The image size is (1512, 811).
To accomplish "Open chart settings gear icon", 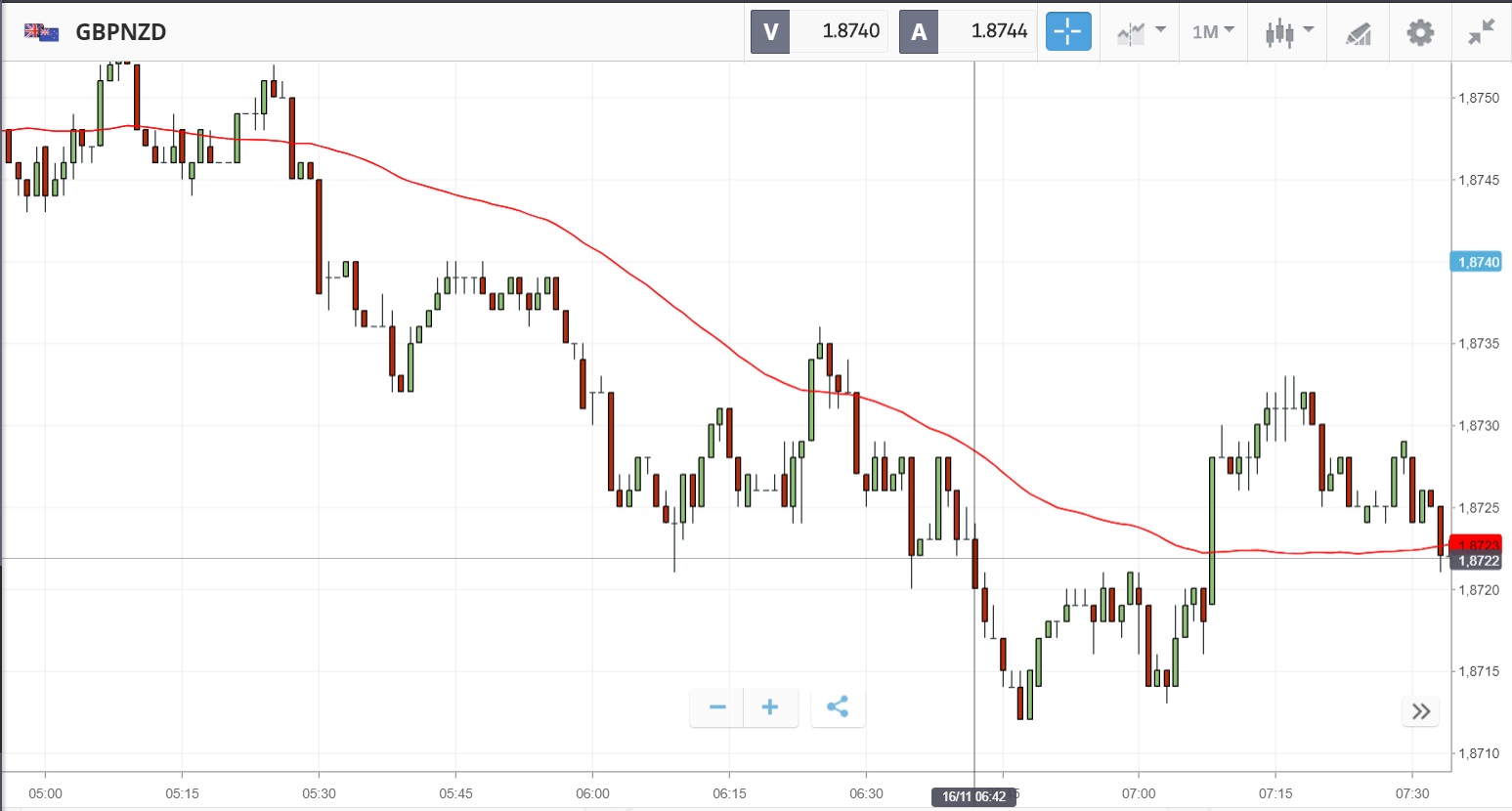I will click(1420, 32).
